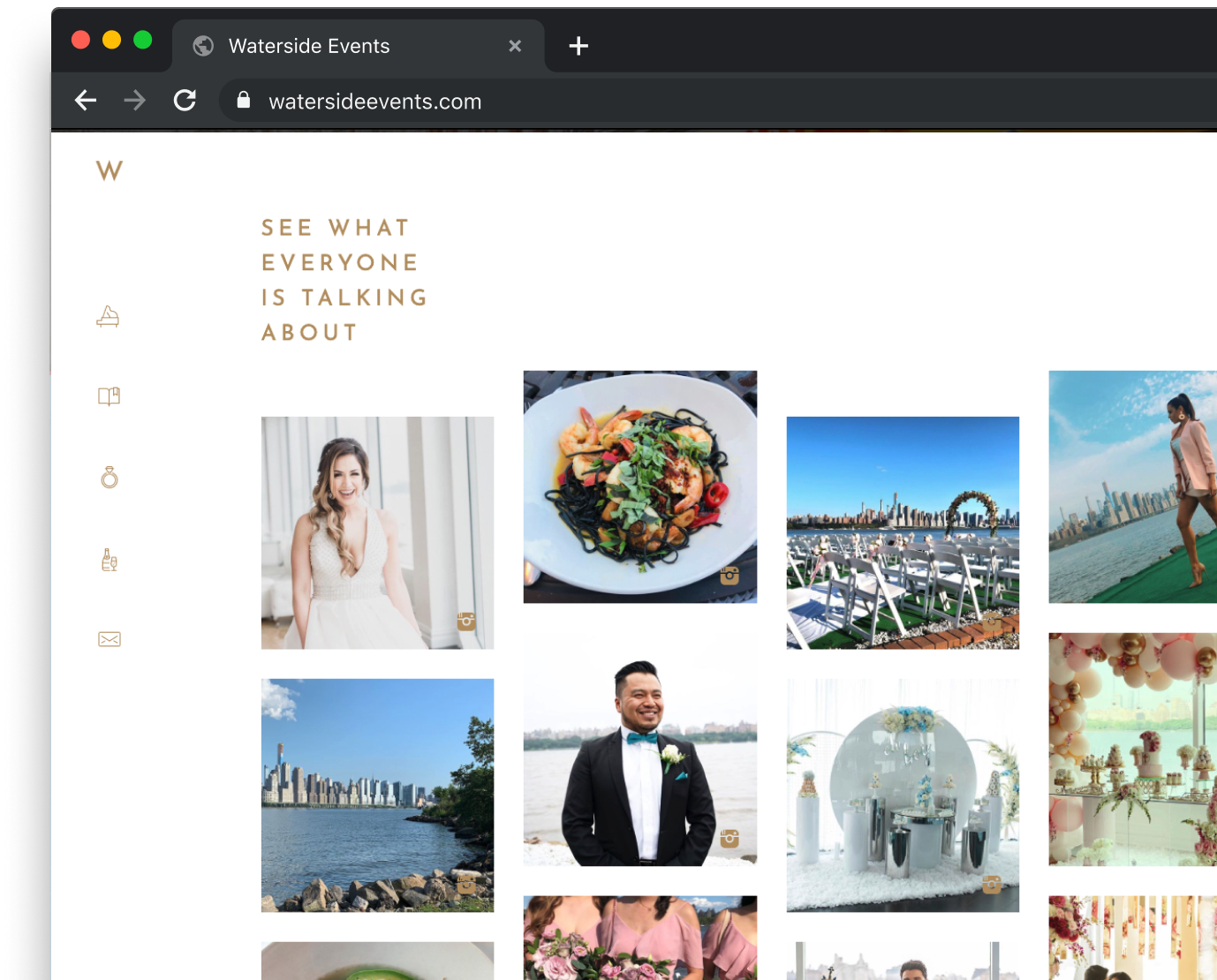Click Instagram icon on the pasta dish photo
This screenshot has width=1217, height=980.
pyautogui.click(x=729, y=576)
